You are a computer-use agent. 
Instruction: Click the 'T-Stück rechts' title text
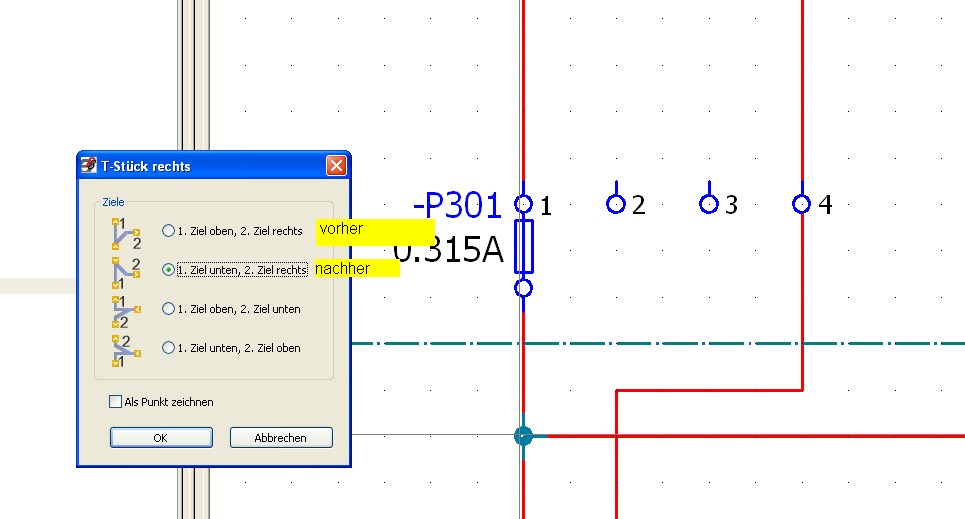coord(146,166)
